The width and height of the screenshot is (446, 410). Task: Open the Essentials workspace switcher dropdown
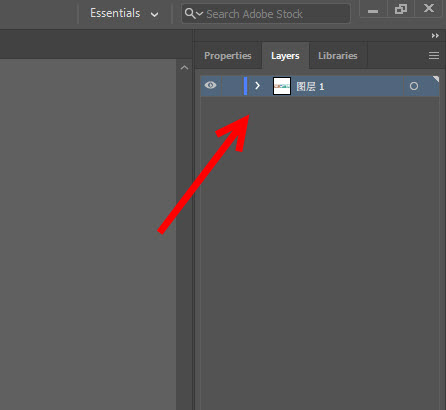tap(124, 14)
